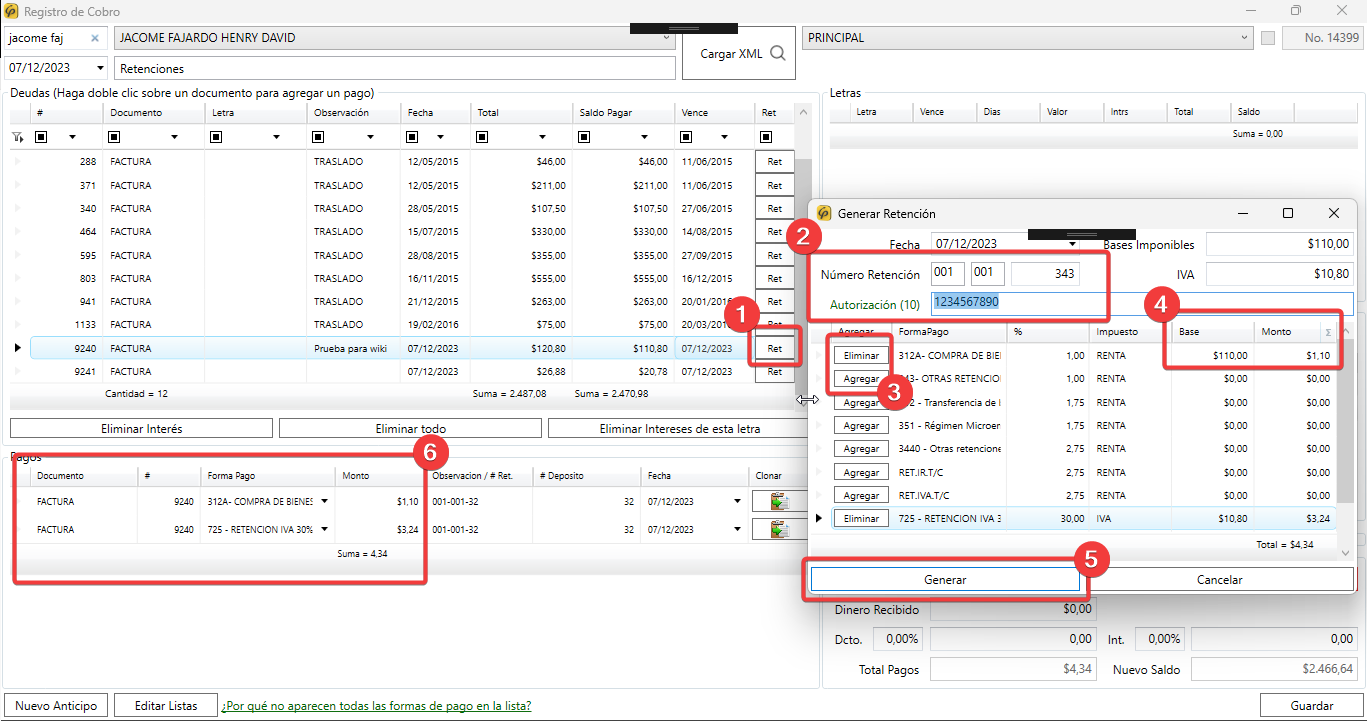Click the sigma summary icon in retention grid
This screenshot has height=721, width=1367.
[x=1328, y=332]
